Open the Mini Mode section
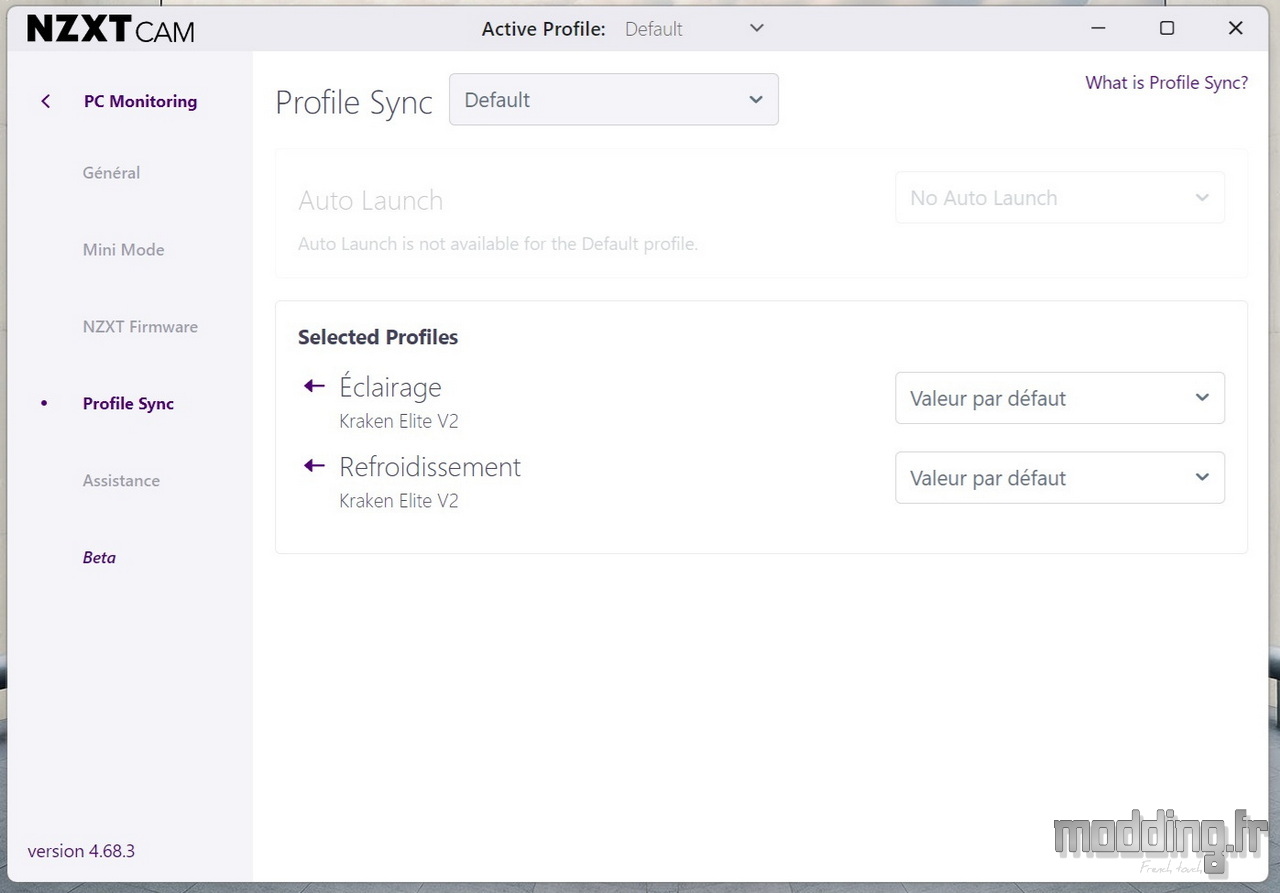Screen dimensions: 1280x893 tap(123, 250)
